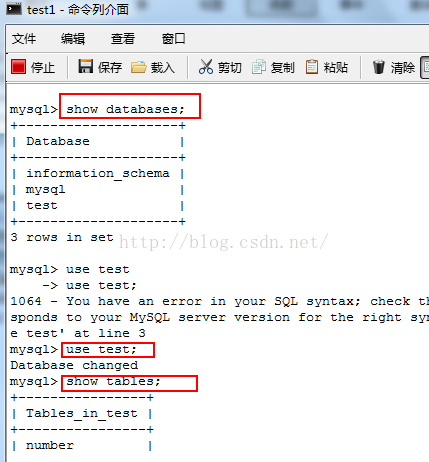
Task: Click the console icon in the title bar
Action: [x=14, y=9]
